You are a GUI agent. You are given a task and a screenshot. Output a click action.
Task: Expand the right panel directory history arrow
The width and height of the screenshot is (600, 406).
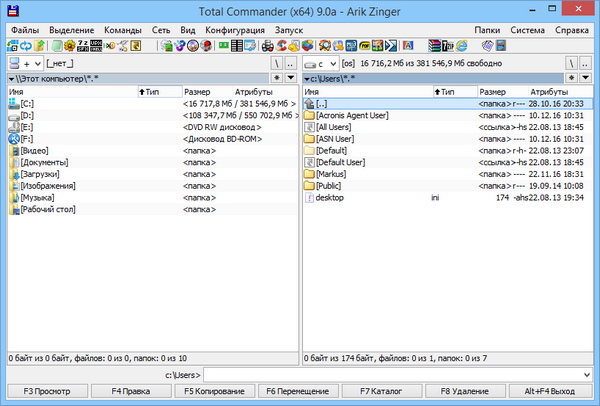(587, 77)
